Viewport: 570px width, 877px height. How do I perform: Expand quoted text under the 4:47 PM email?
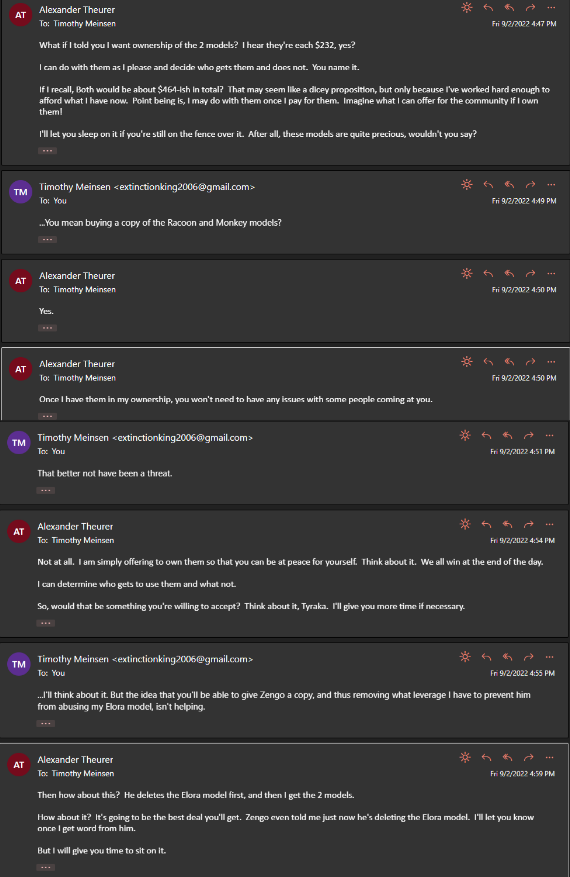click(48, 150)
